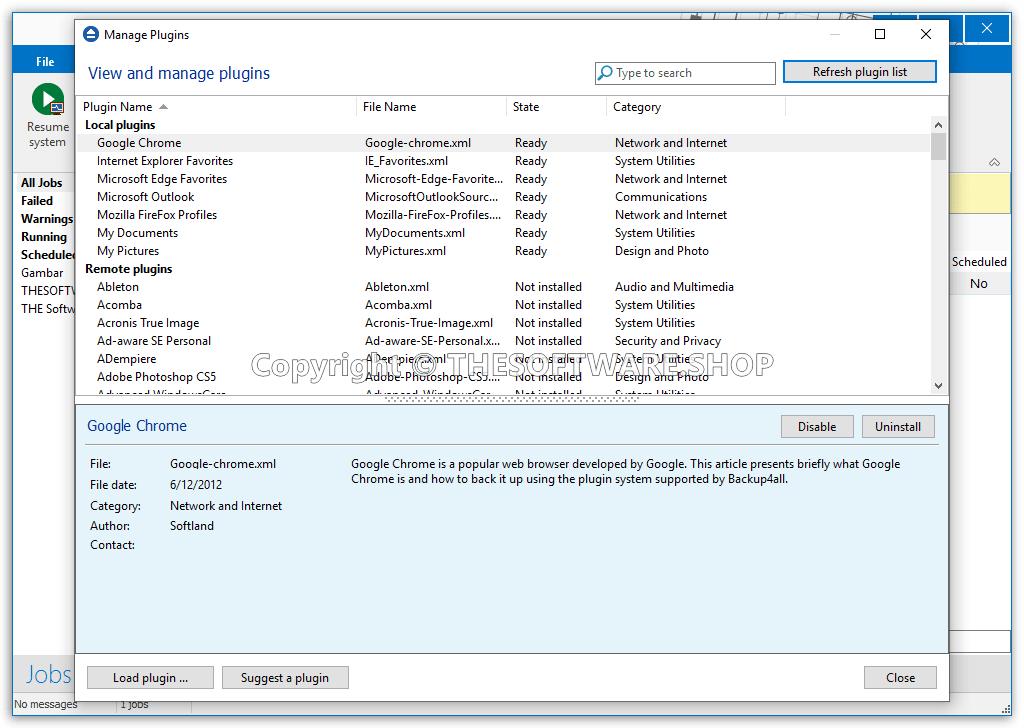This screenshot has width=1024, height=728.
Task: Click the plugin list scroll up arrow
Action: click(938, 125)
